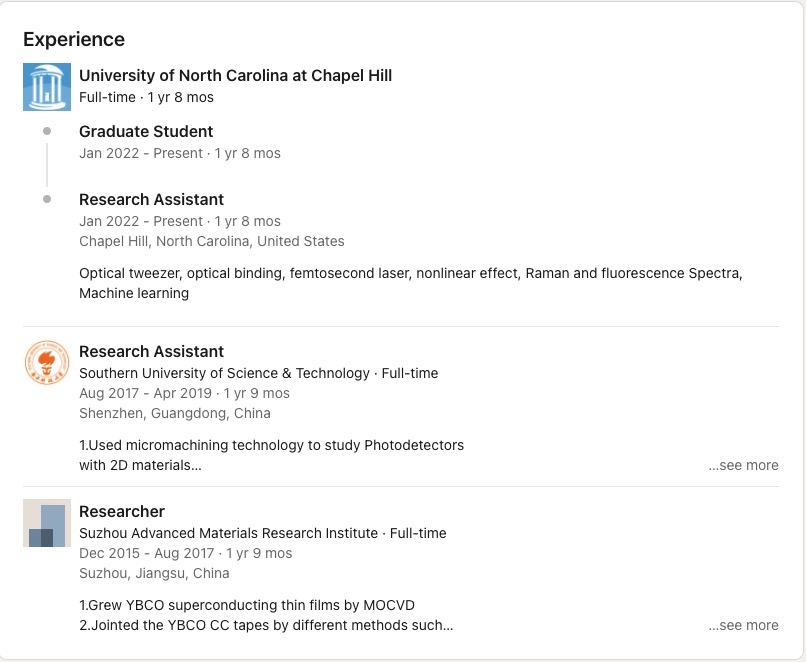Image resolution: width=806 pixels, height=662 pixels.
Task: Open the Research Assistant role at Chapel Hill
Action: pyautogui.click(x=151, y=199)
